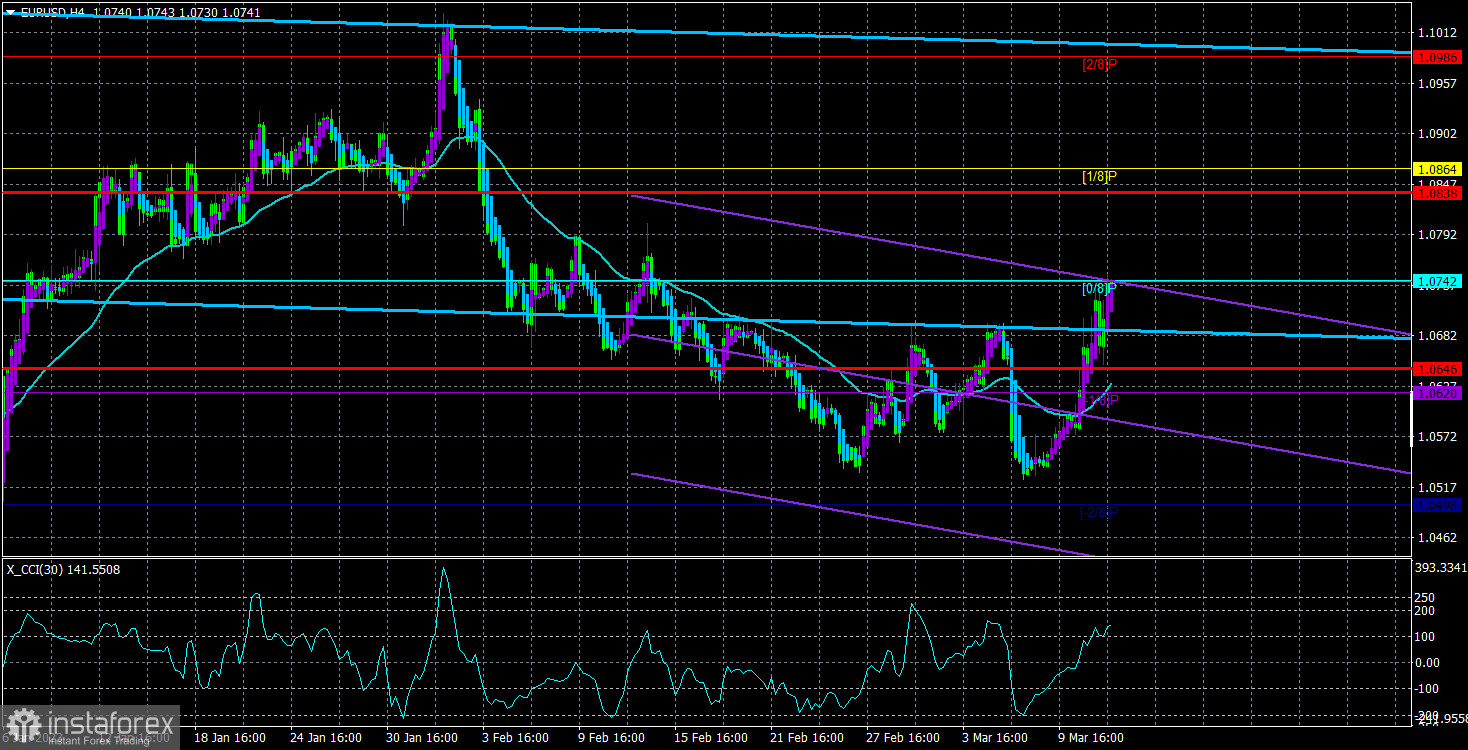Open the chart dropdown arrow beside EURUSD,H4
The width and height of the screenshot is (1468, 750).
click(x=10, y=10)
